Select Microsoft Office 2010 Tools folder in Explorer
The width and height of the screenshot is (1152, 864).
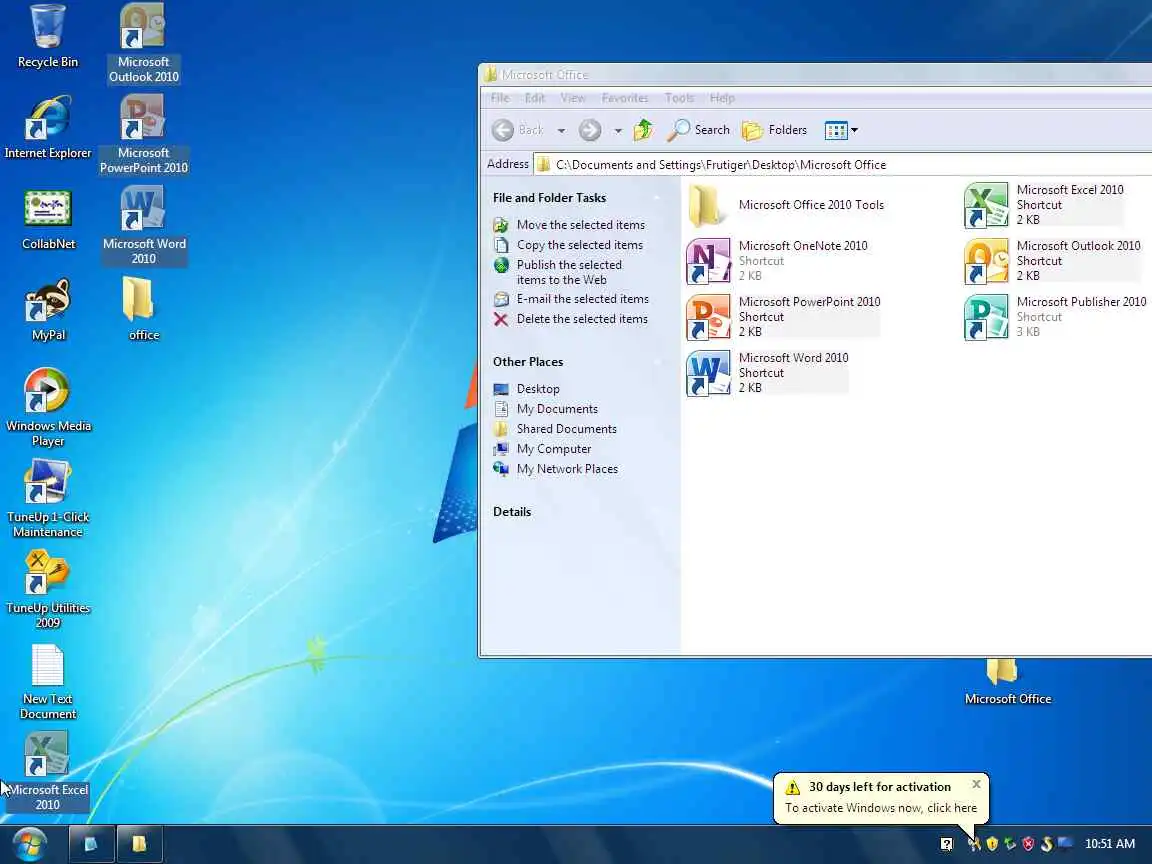[786, 205]
